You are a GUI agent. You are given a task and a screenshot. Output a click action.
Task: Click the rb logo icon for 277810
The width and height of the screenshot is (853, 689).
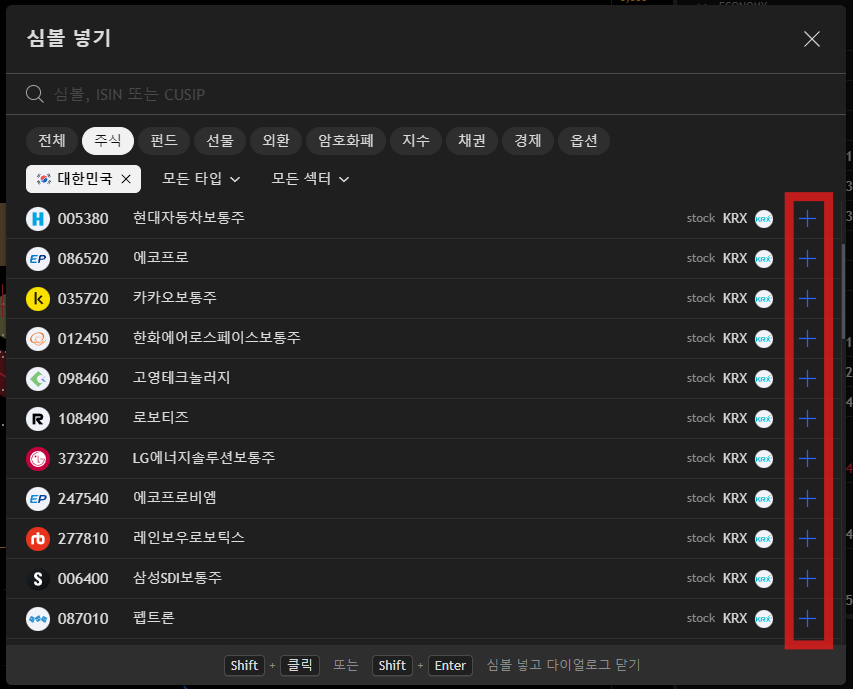coord(38,539)
